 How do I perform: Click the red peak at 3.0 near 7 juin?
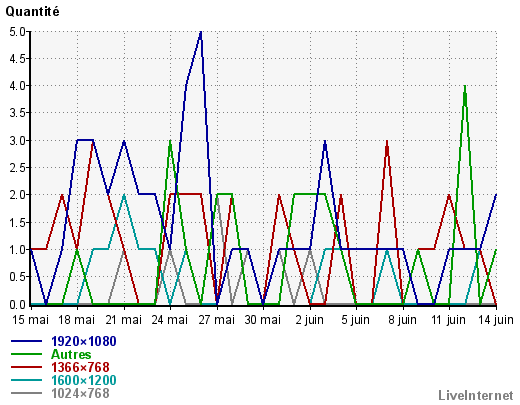pyautogui.click(x=387, y=141)
